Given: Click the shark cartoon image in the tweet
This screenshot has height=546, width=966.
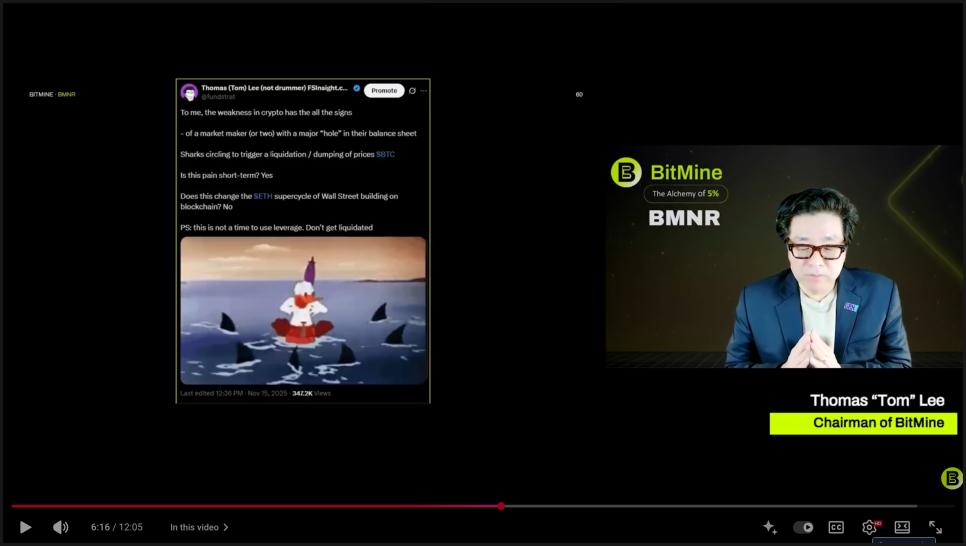Looking at the screenshot, I should (303, 310).
